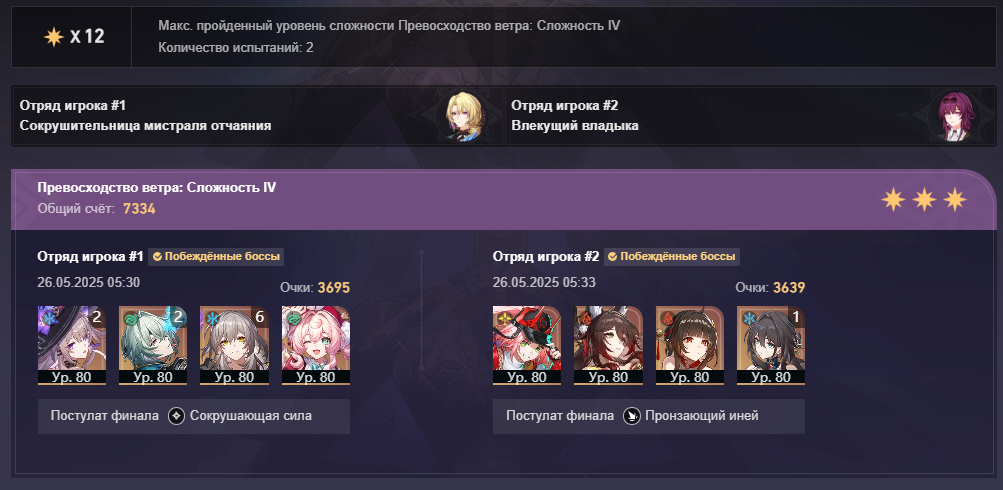The width and height of the screenshot is (1003, 490).
Task: Select the Отряд игрока #2 boss tab
Action: [750, 116]
